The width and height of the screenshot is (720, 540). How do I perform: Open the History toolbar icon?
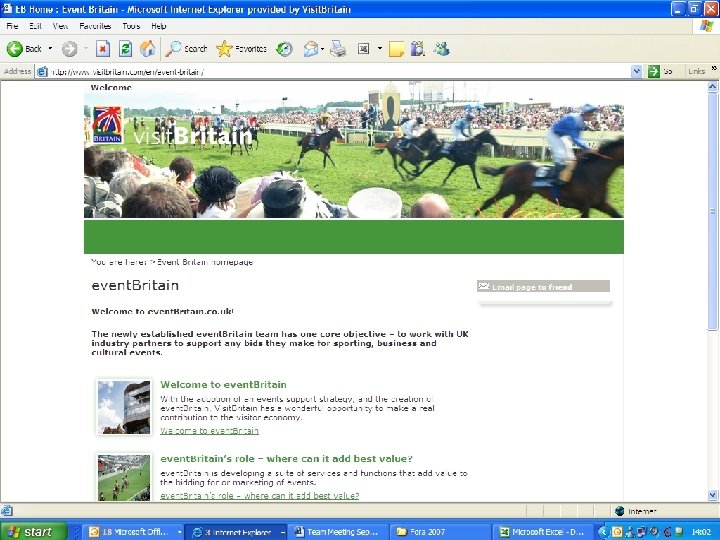284,49
